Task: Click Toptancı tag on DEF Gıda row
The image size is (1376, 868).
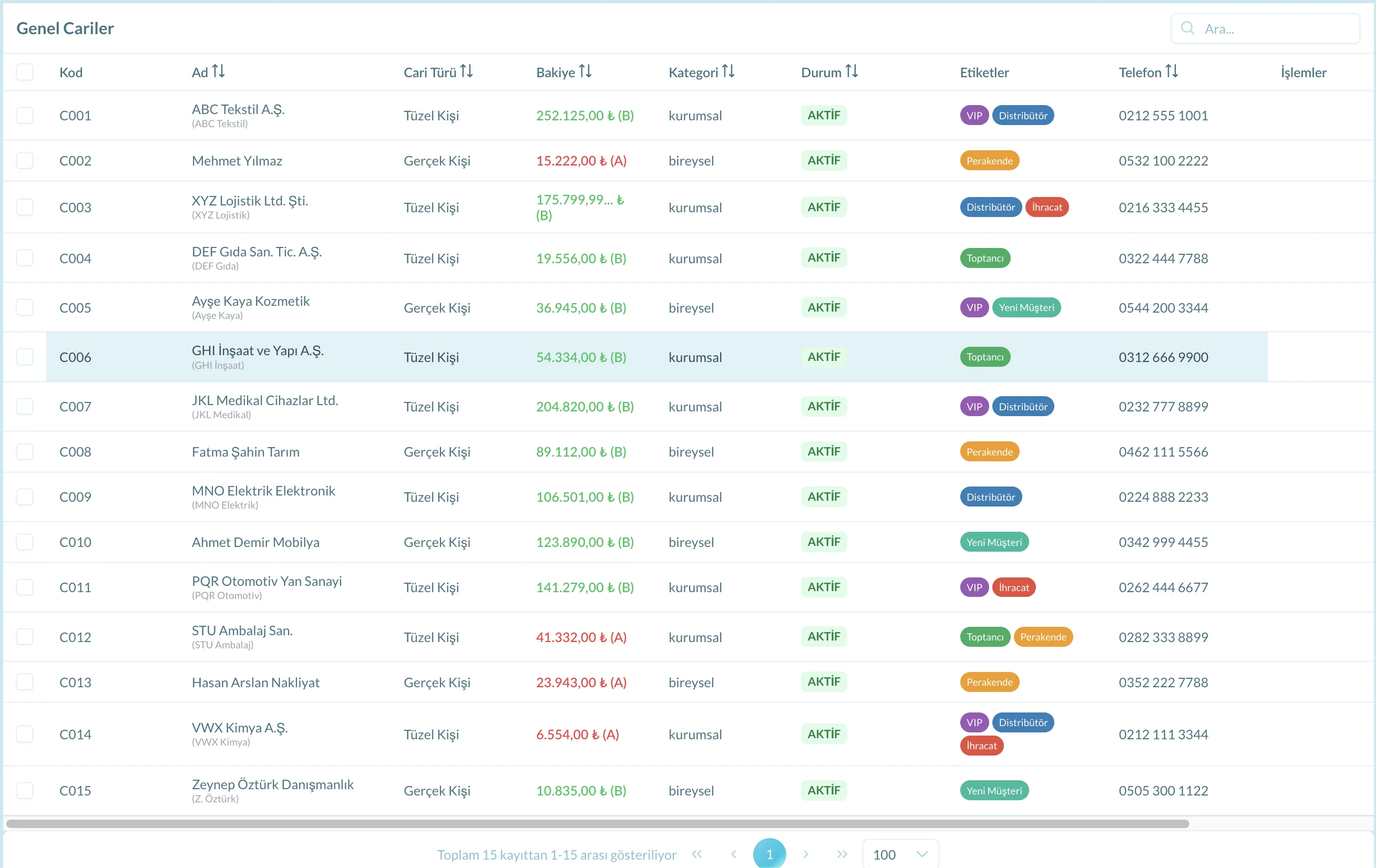Action: 984,257
